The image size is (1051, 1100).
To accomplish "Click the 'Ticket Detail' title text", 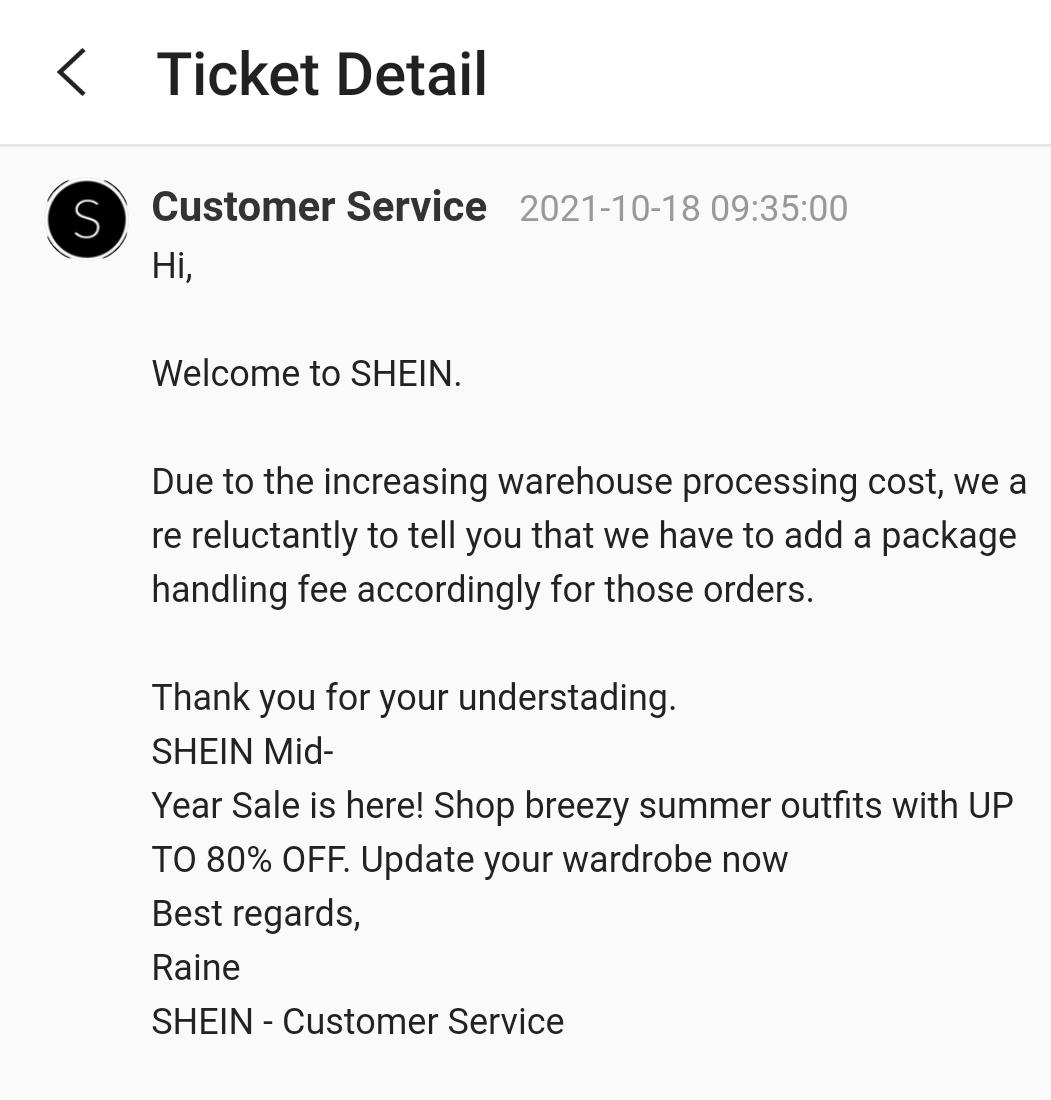I will pyautogui.click(x=322, y=73).
